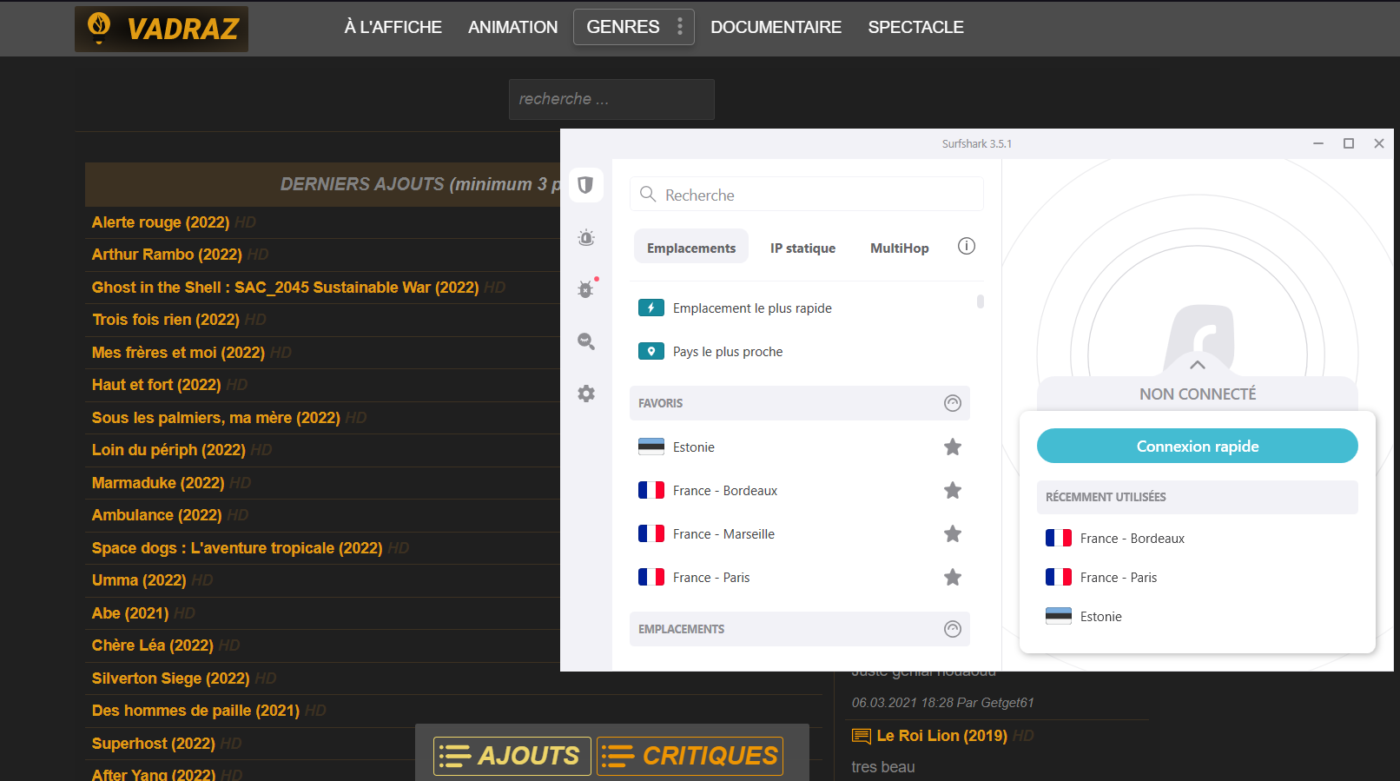Collapse the Emplacements section header

tap(952, 629)
